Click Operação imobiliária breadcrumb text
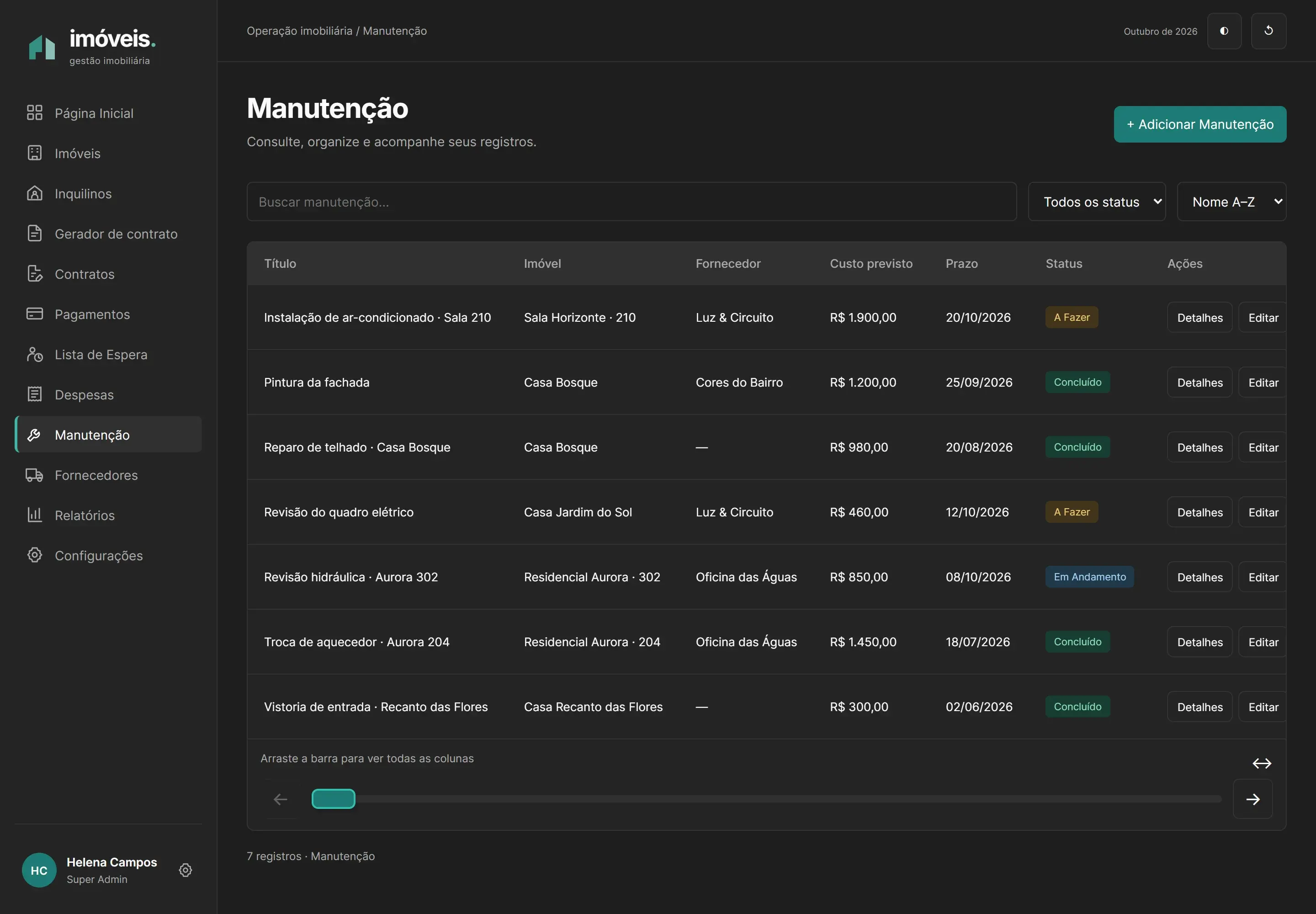This screenshot has height=914, width=1316. [299, 31]
